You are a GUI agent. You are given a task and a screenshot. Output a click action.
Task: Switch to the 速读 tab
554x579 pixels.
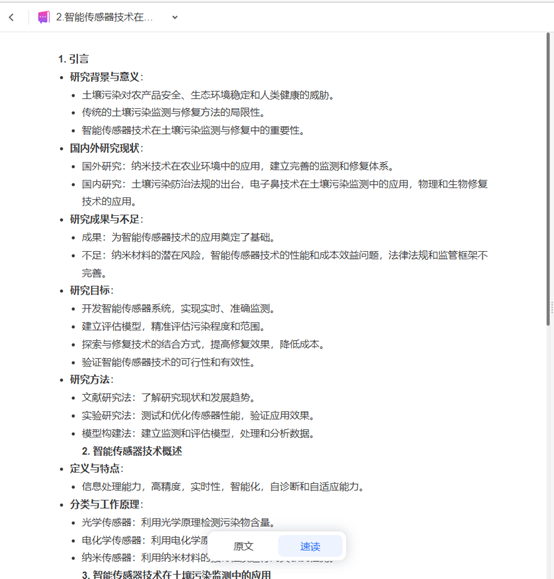coord(310,546)
